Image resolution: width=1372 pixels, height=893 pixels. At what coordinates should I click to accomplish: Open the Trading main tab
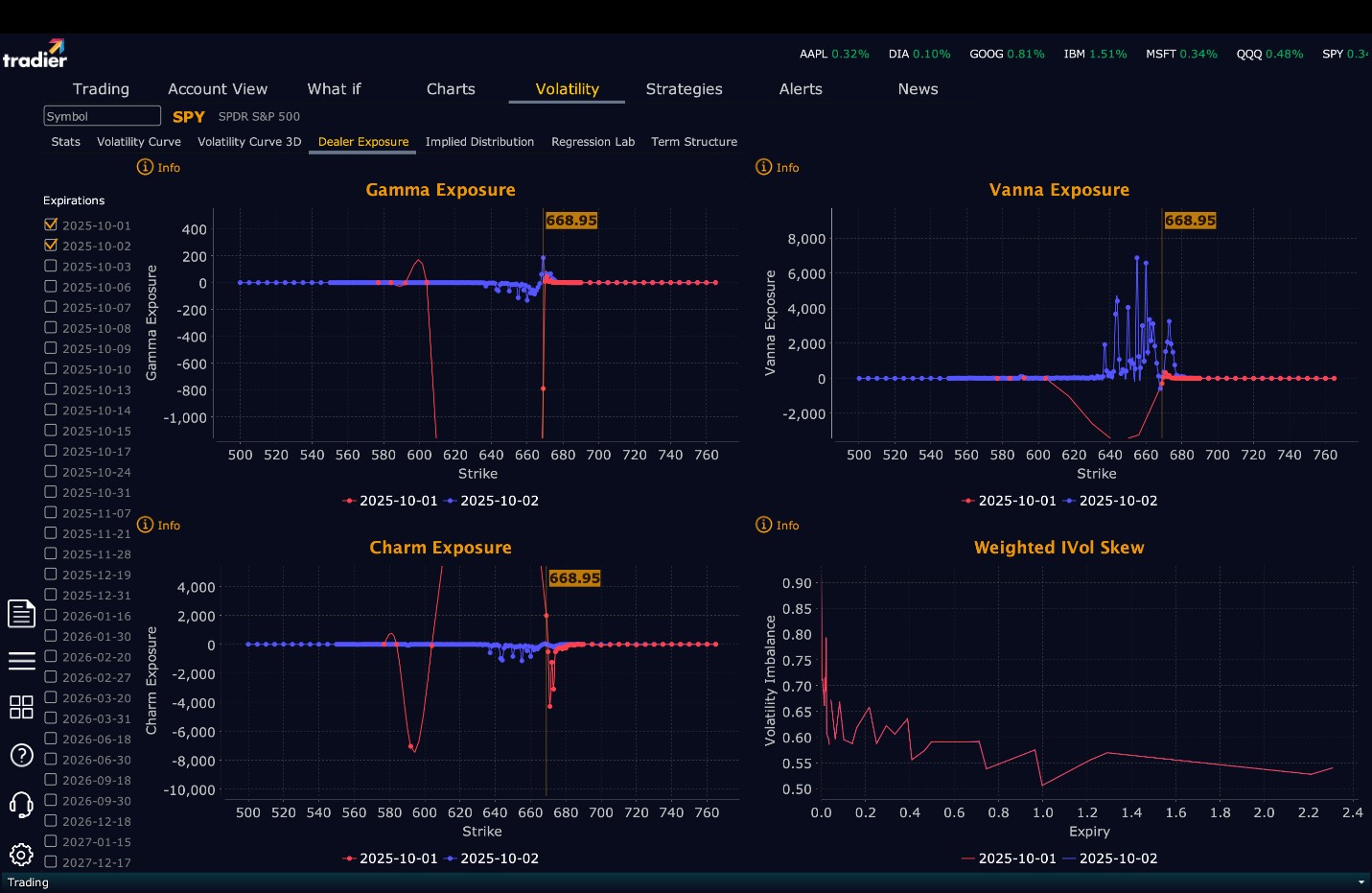point(101,89)
